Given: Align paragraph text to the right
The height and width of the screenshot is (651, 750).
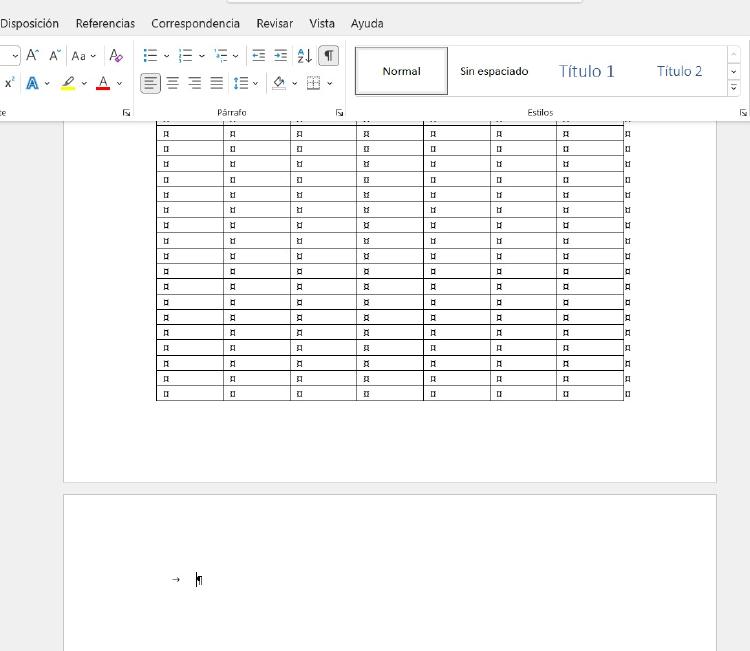Looking at the screenshot, I should pyautogui.click(x=194, y=83).
